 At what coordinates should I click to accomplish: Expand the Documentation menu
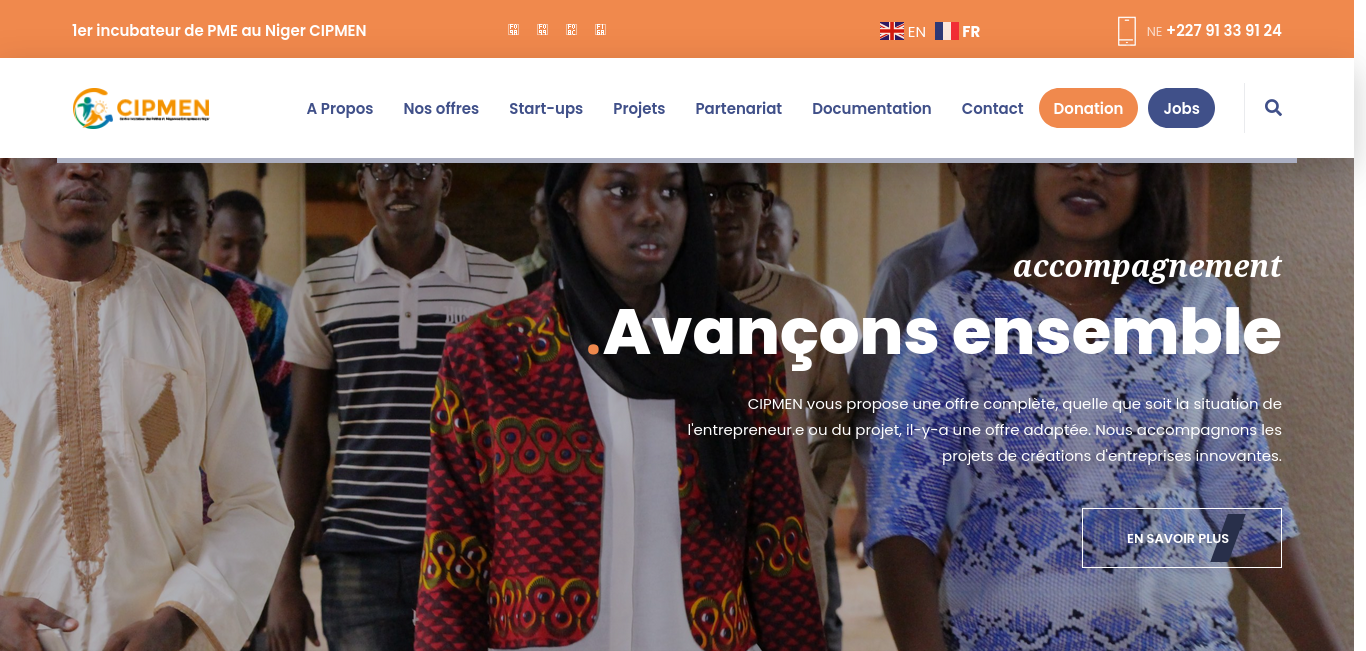(872, 108)
